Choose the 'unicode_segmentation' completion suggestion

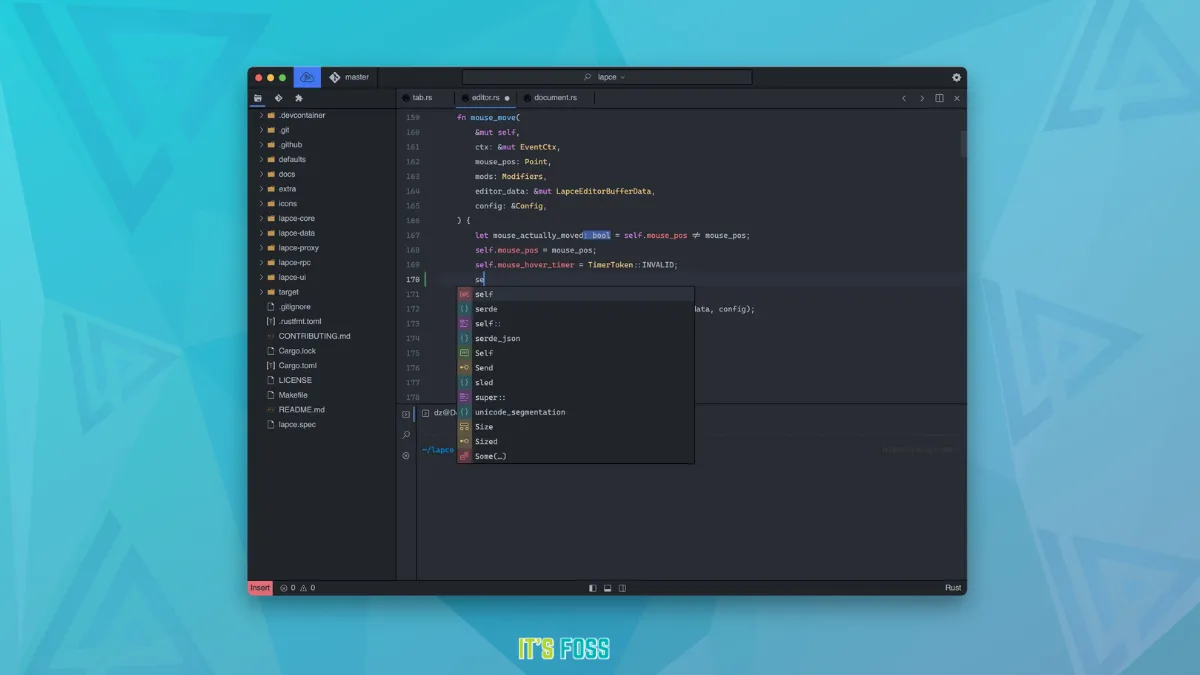tap(575, 412)
